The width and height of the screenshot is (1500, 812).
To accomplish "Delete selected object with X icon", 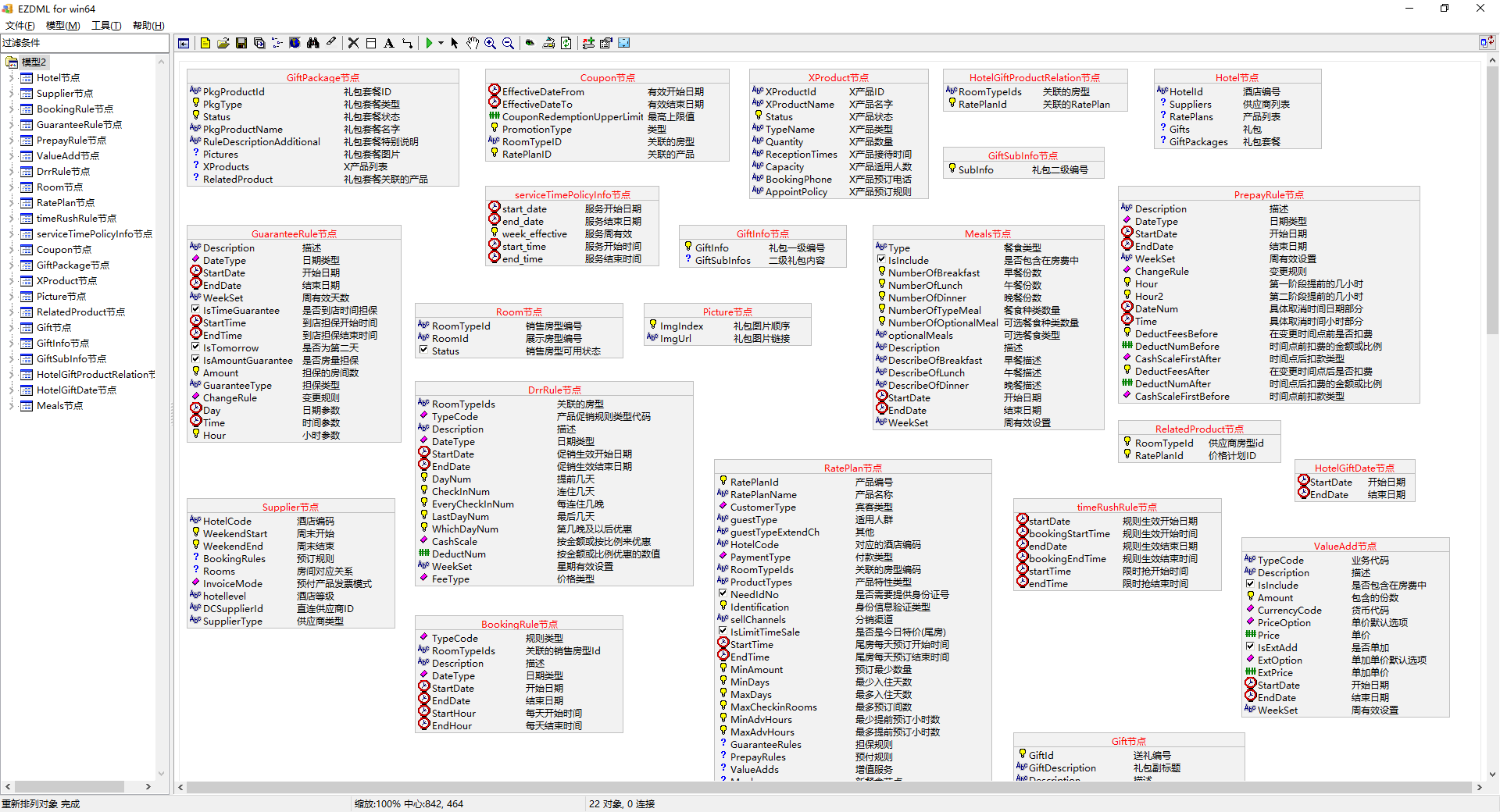I will click(x=353, y=43).
